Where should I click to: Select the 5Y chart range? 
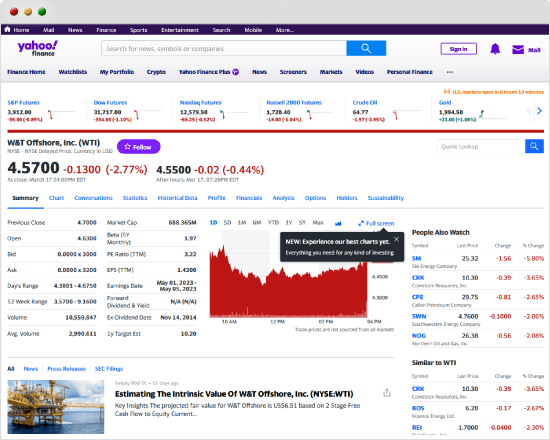point(302,222)
